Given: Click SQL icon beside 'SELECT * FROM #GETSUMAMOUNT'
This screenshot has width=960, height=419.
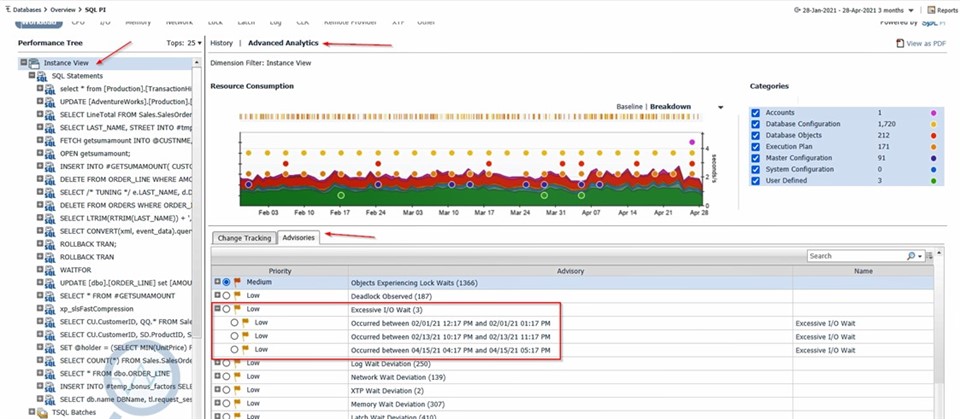Looking at the screenshot, I should tap(50, 296).
